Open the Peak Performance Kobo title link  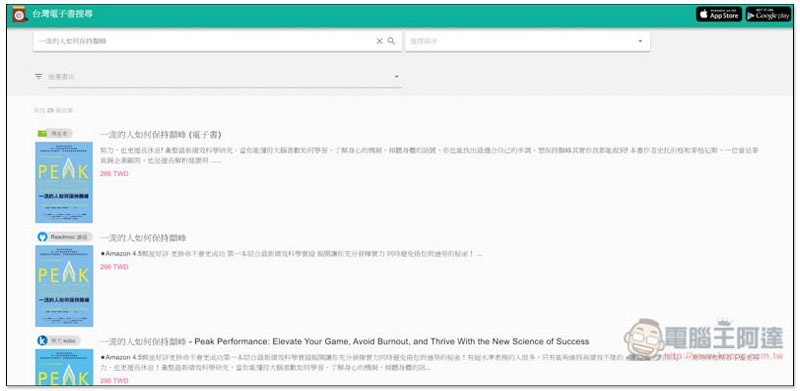(x=344, y=341)
